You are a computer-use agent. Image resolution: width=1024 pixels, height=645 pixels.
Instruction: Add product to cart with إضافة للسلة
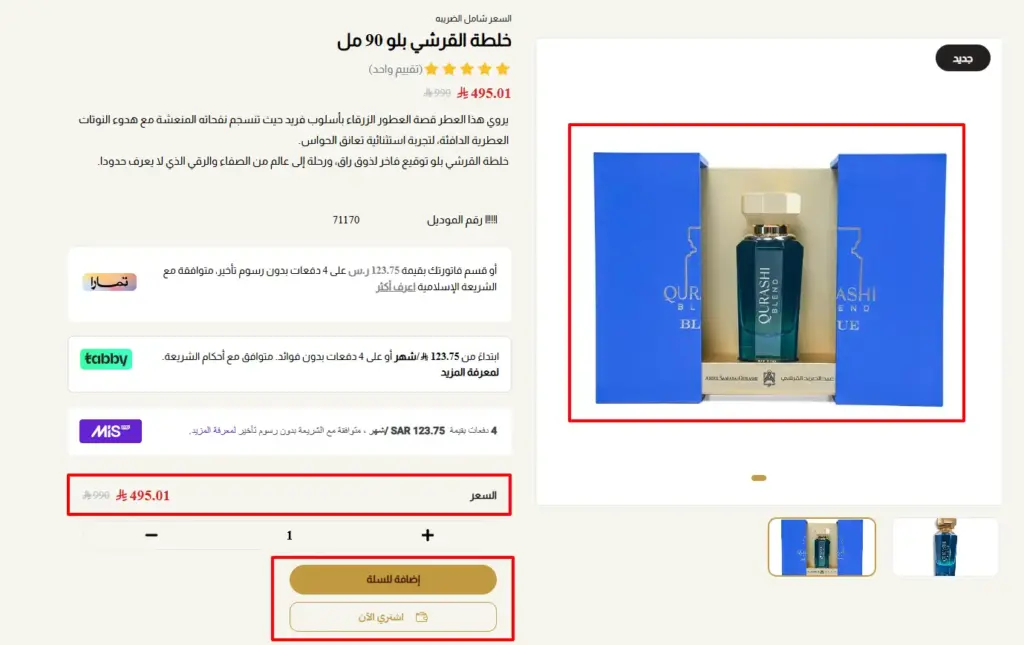(x=393, y=580)
